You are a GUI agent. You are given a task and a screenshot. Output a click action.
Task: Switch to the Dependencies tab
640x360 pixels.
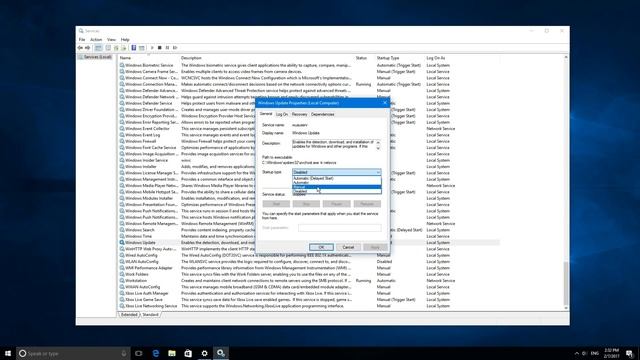[x=322, y=114]
